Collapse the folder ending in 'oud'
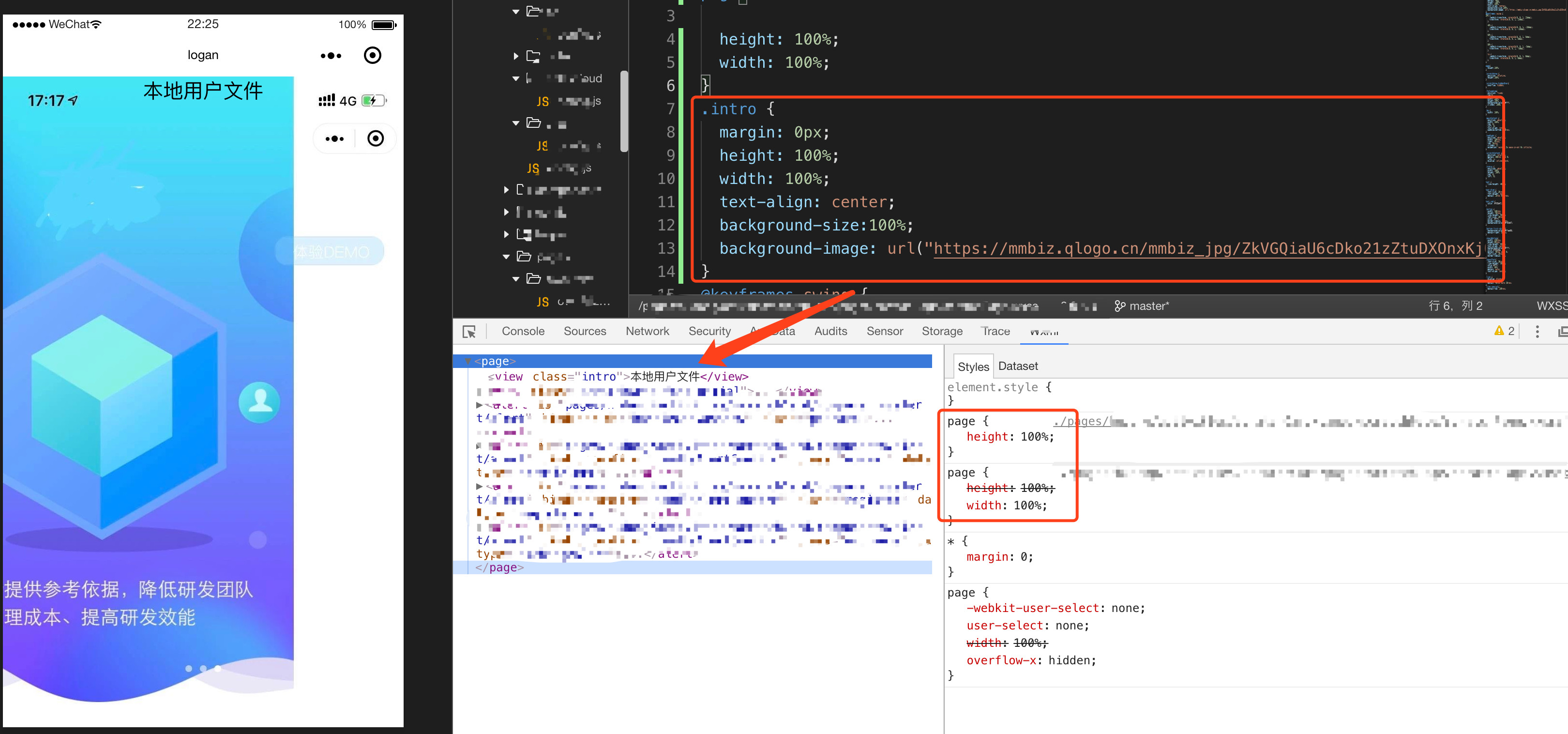This screenshot has width=1568, height=734. (x=515, y=78)
